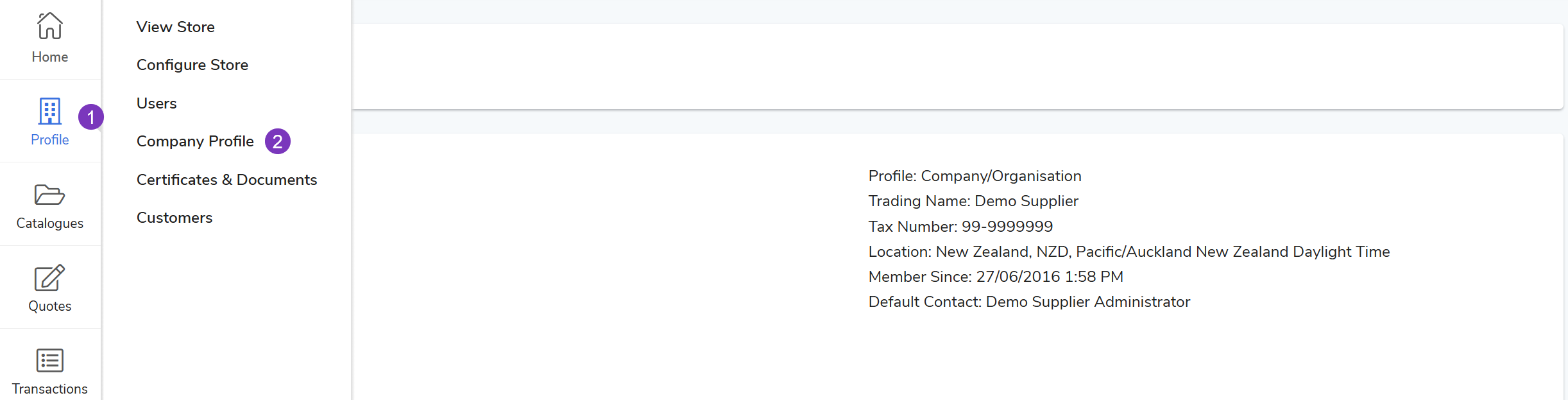Open the Transactions list icon

coord(50,360)
